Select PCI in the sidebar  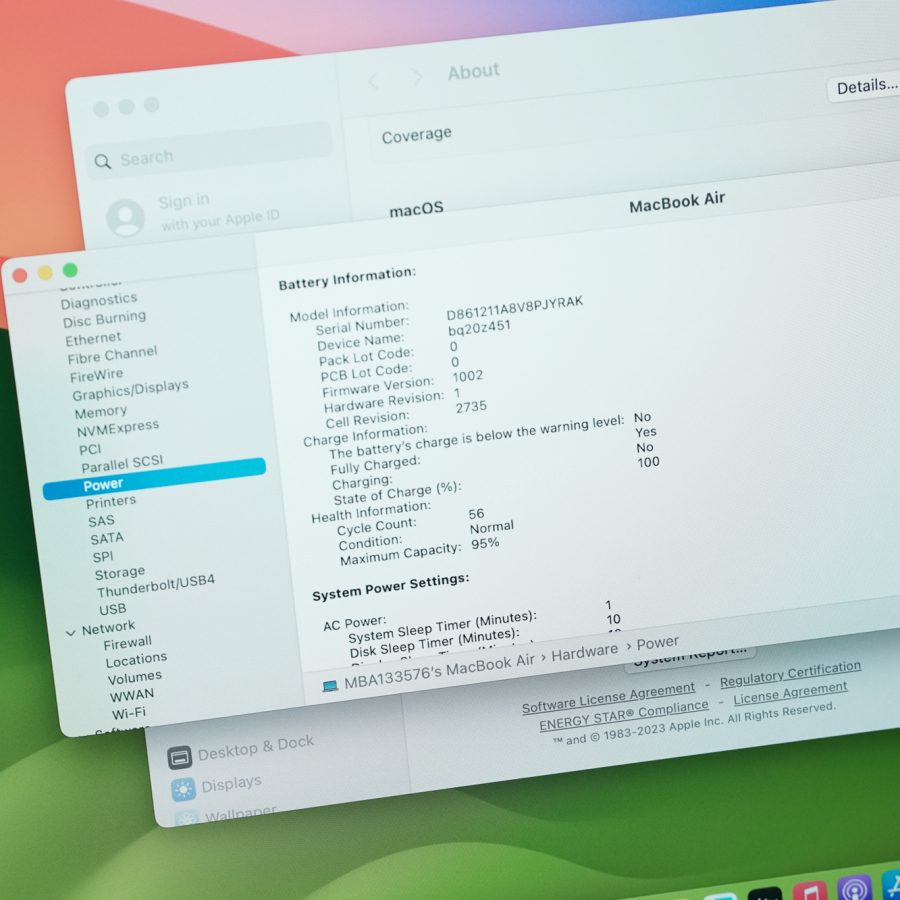(x=90, y=449)
